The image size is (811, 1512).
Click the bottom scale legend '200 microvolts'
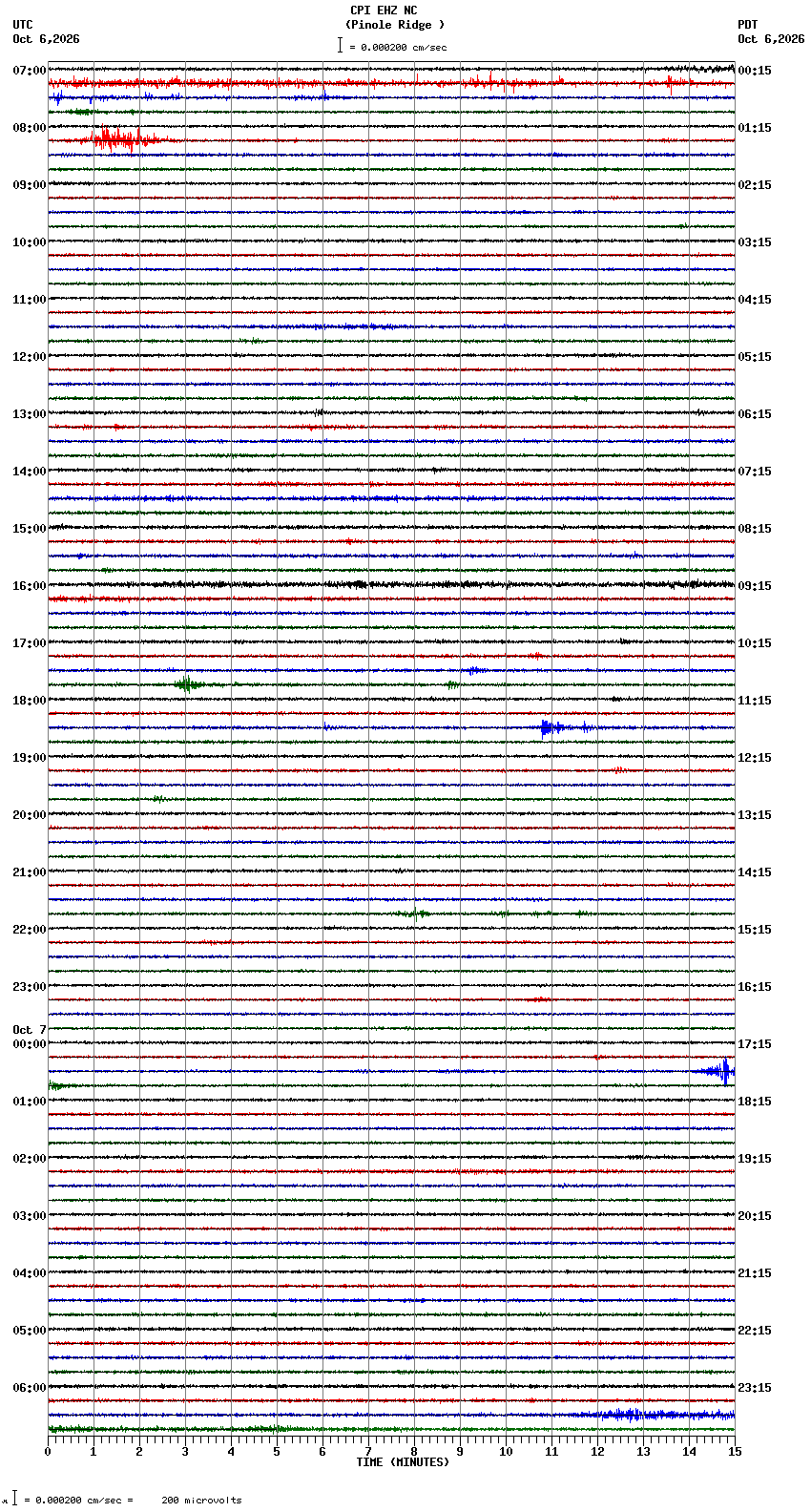[x=201, y=1501]
